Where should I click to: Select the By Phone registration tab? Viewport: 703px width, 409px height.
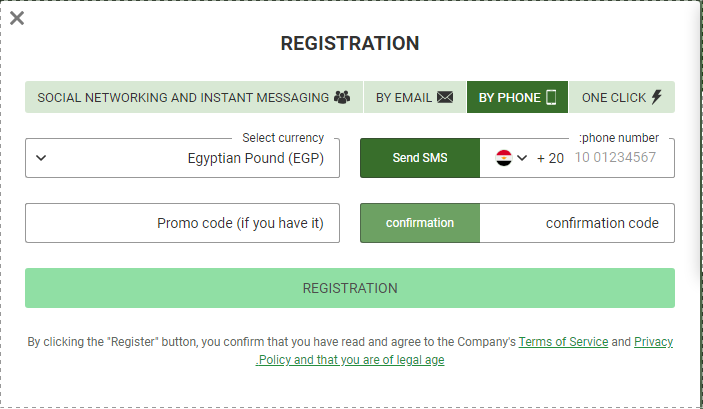coord(517,97)
